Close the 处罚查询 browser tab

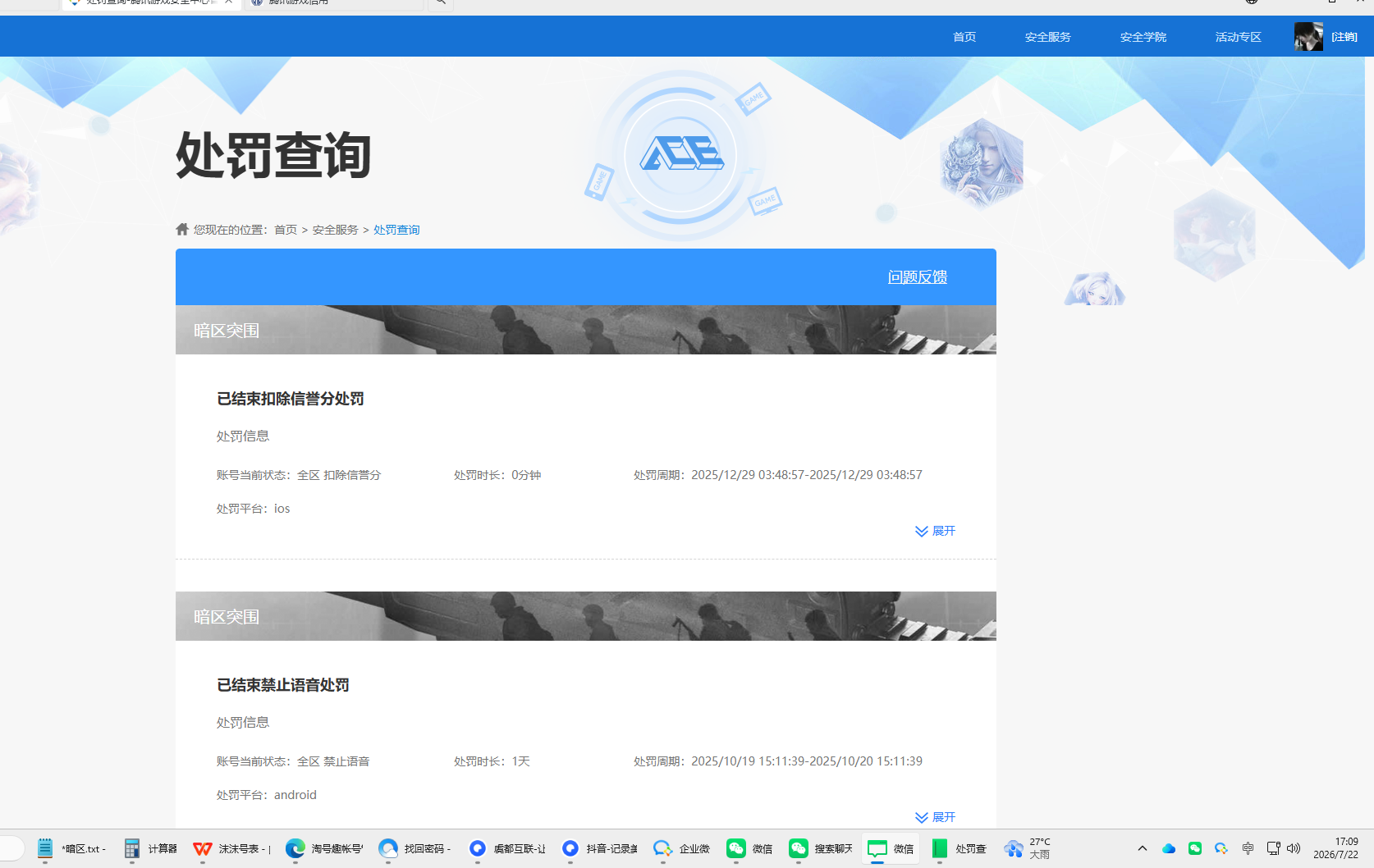(229, 2)
